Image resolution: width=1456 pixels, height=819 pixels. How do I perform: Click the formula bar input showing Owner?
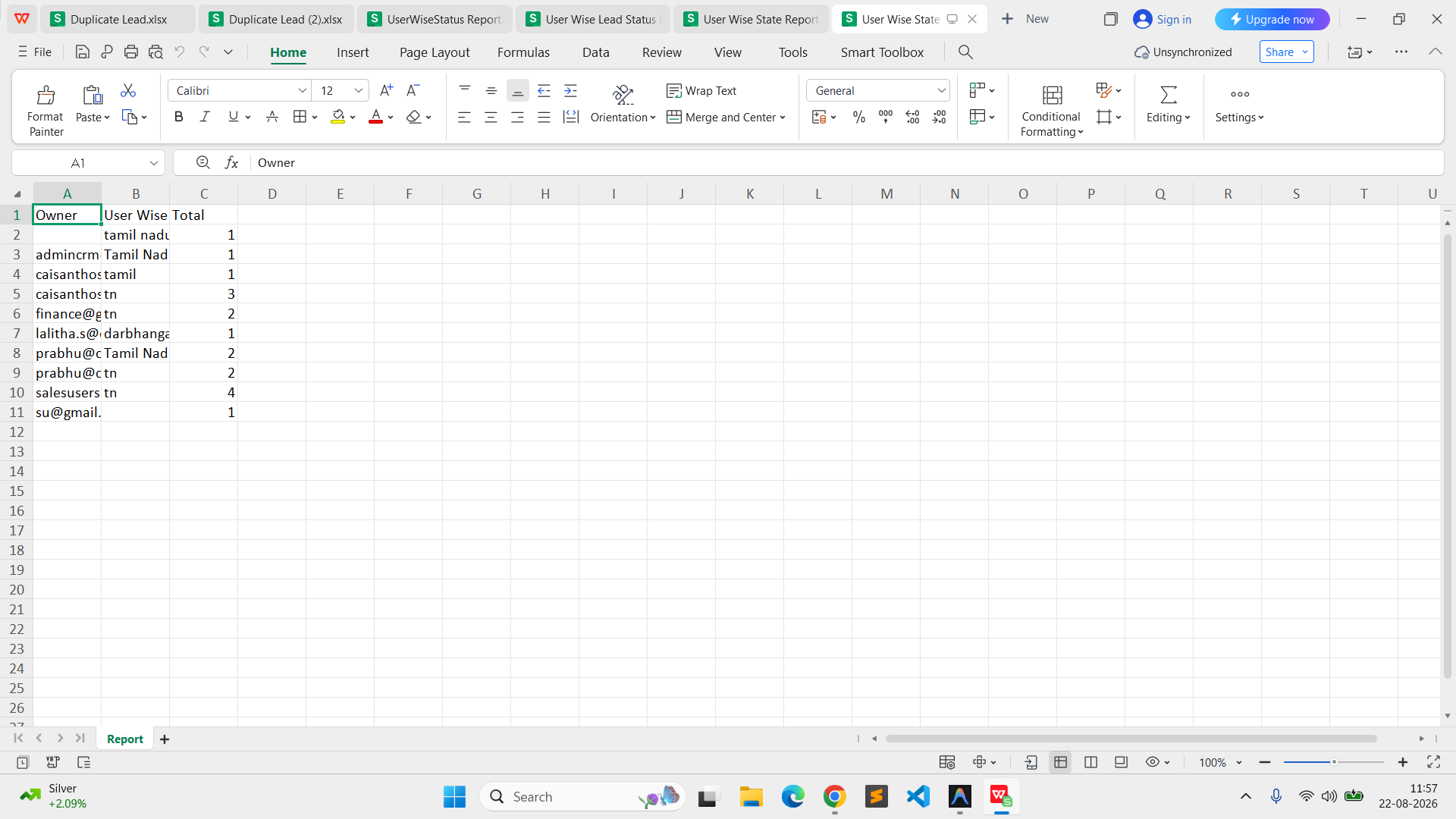846,162
